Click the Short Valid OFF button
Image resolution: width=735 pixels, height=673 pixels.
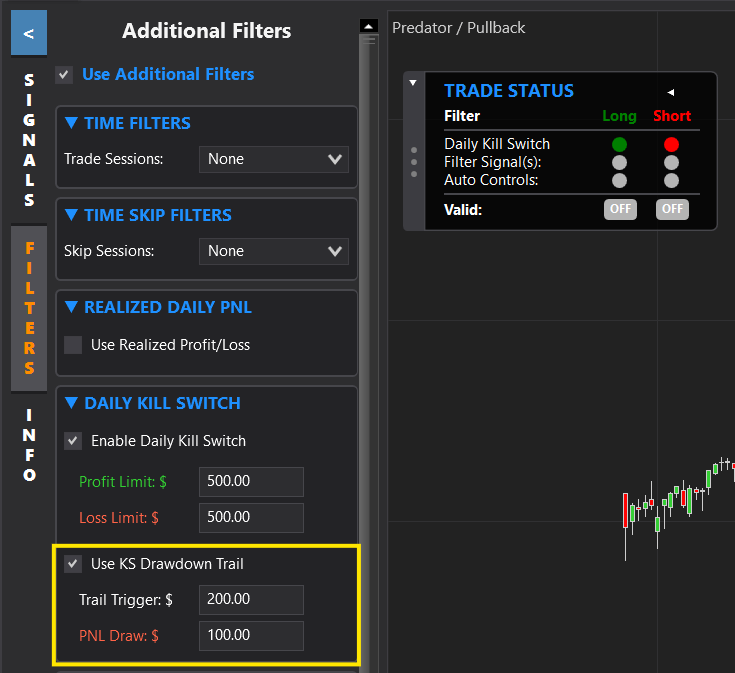(671, 209)
